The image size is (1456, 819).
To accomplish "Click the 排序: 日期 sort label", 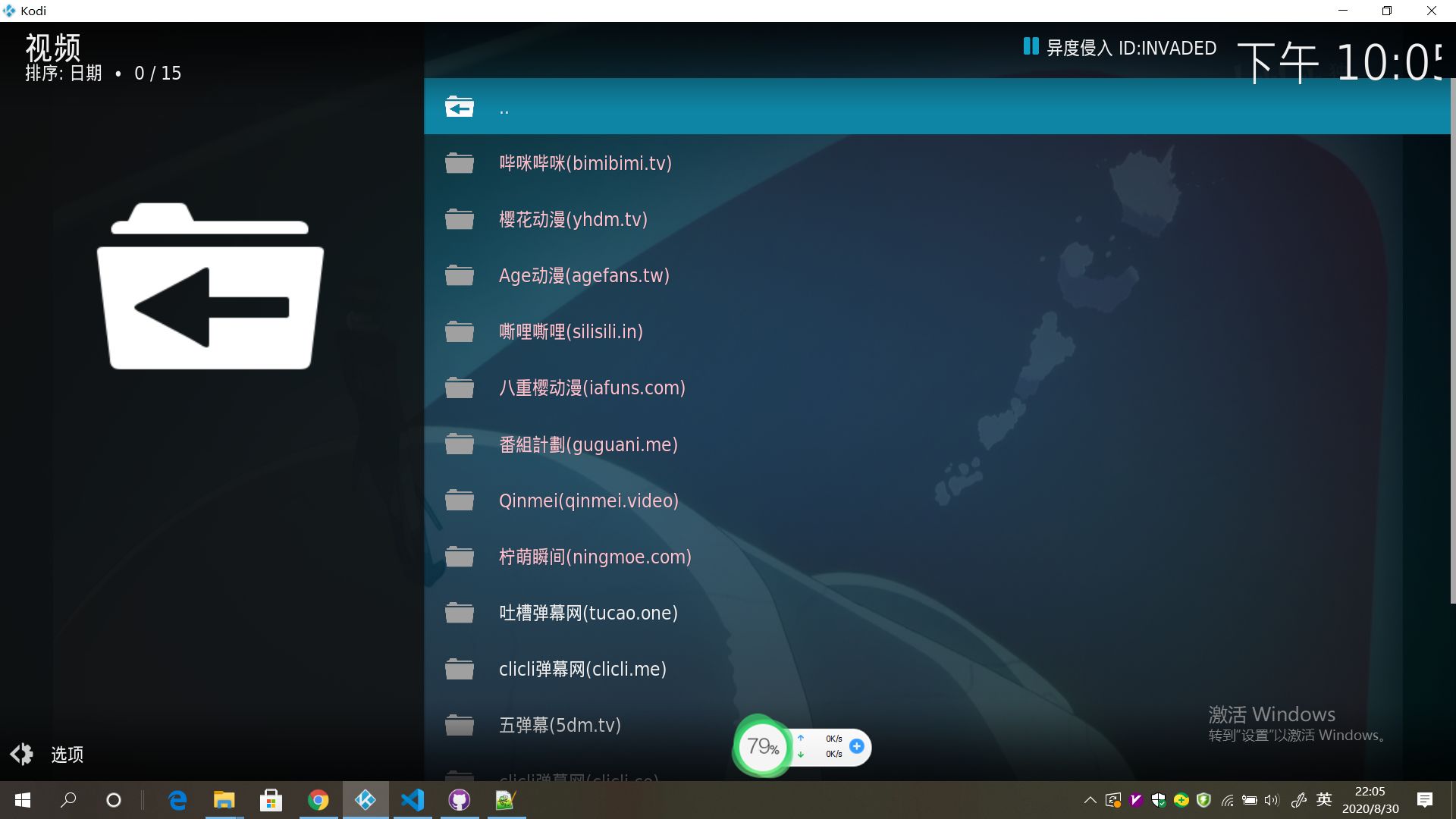I will point(64,73).
